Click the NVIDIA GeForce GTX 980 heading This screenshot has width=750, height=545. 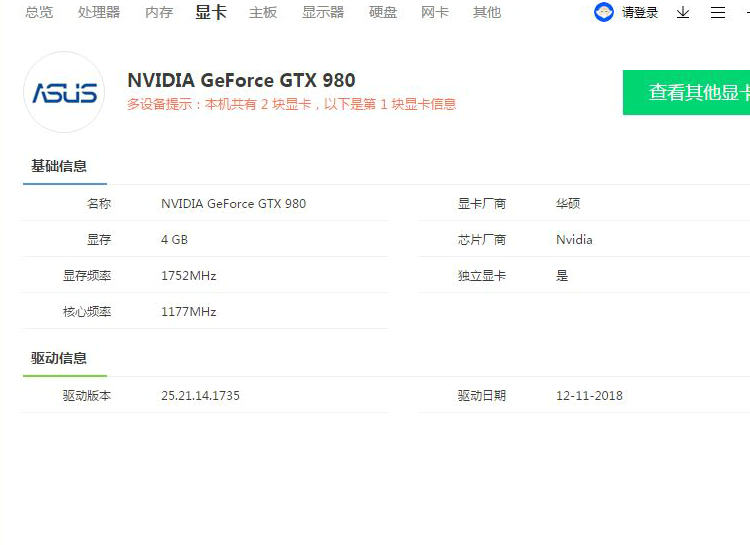(242, 80)
